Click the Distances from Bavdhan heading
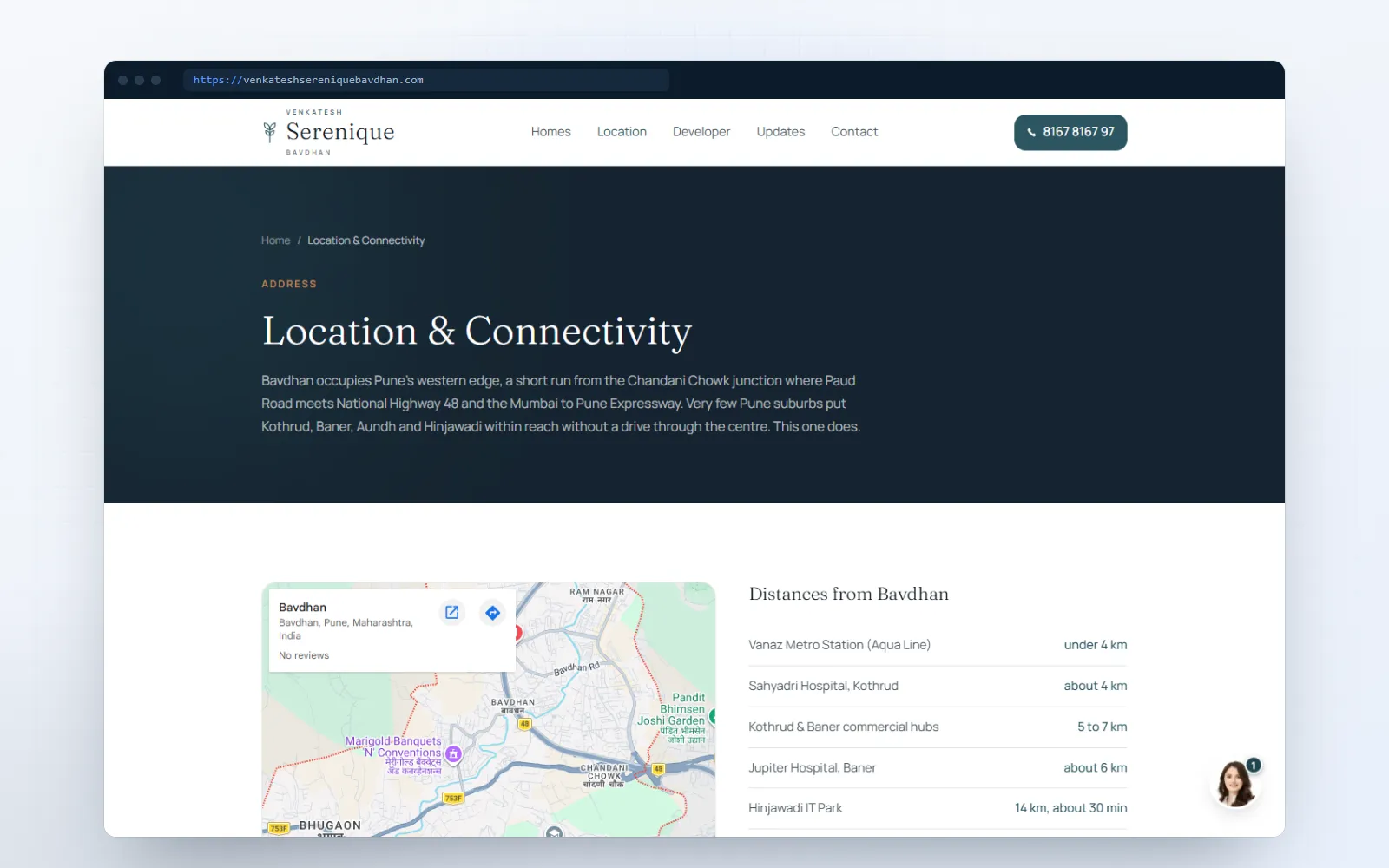Viewport: 1389px width, 868px height. (848, 594)
